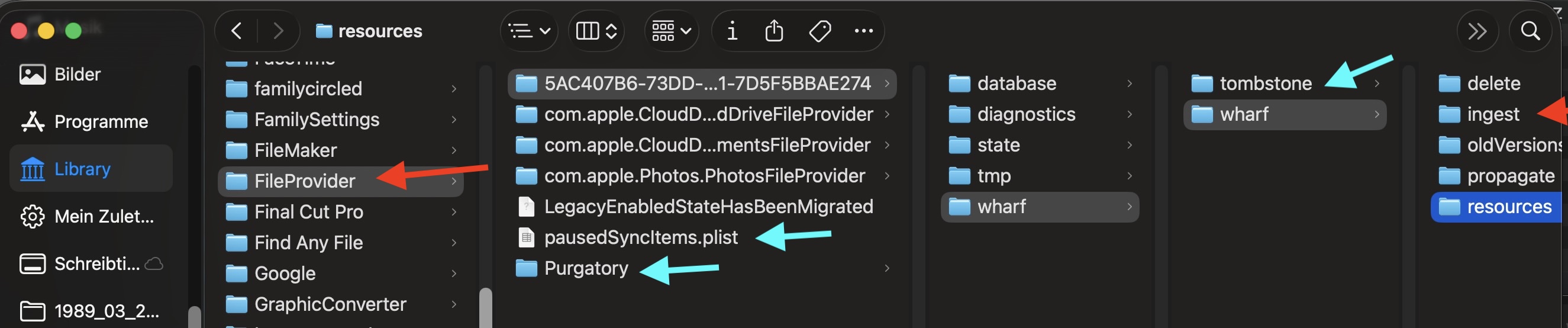Click the Share toolbar icon
This screenshot has height=328, width=1568.
[773, 30]
